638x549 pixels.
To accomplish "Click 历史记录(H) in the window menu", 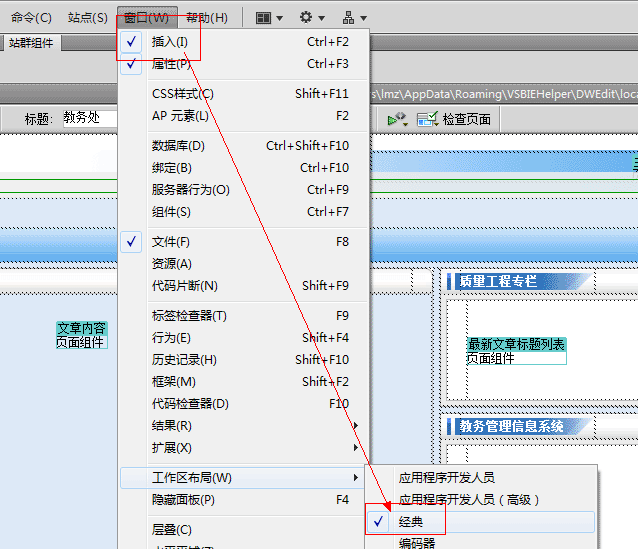I will tap(184, 360).
